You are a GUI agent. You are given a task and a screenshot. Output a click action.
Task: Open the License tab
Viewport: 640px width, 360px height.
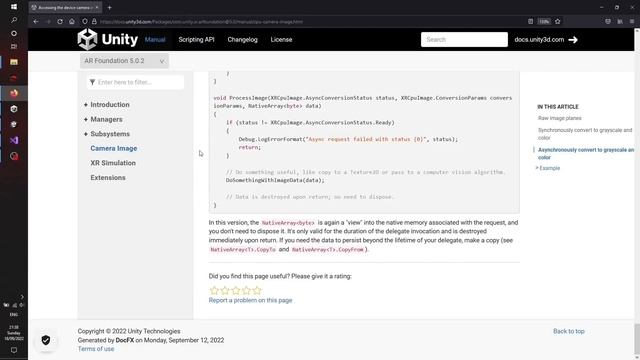point(281,40)
